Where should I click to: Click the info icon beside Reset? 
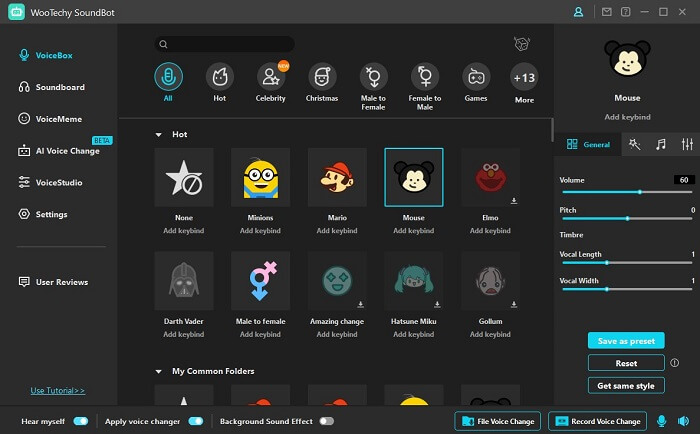674,363
